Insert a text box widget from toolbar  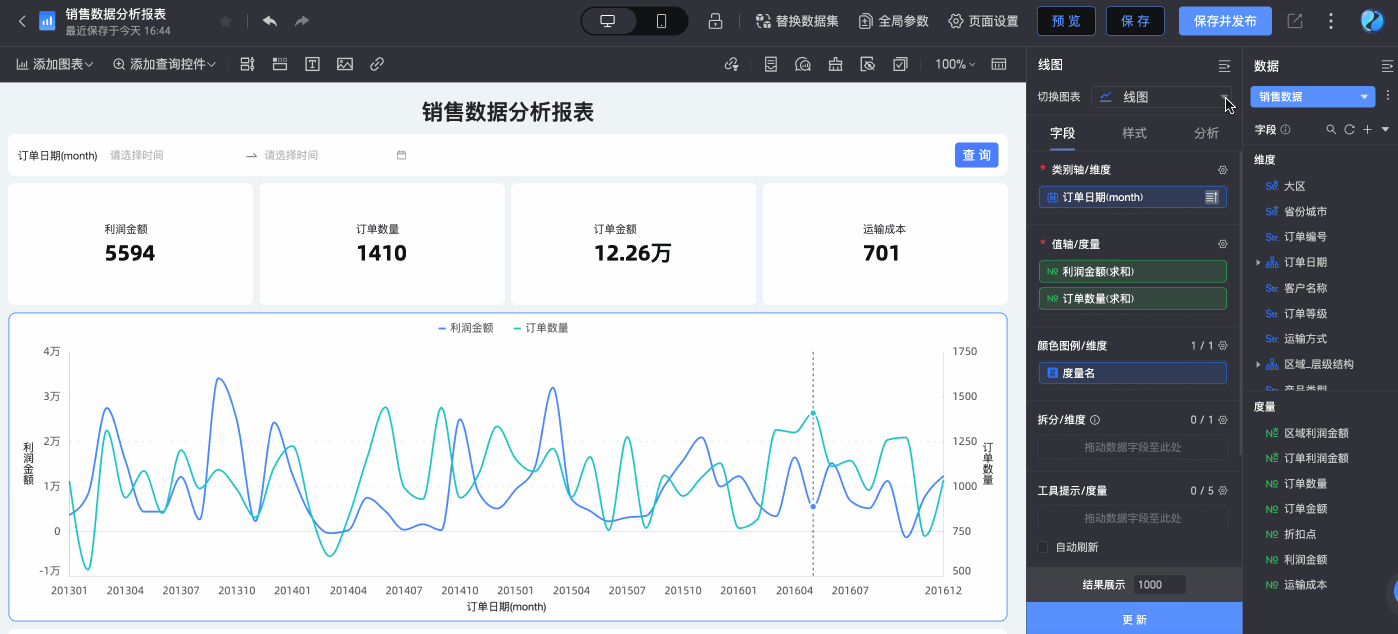312,64
